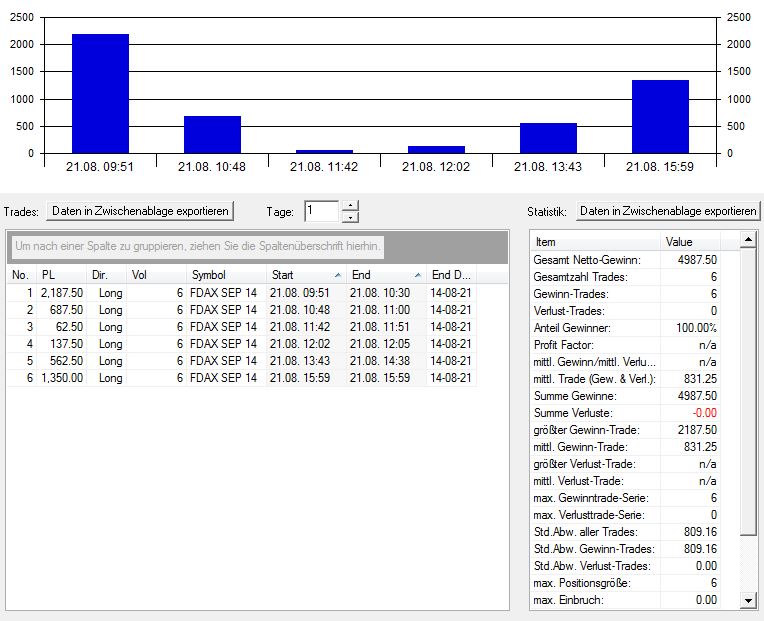The width and height of the screenshot is (764, 621).
Task: Select größter Gewinn-Trade statistics row
Action: [626, 430]
